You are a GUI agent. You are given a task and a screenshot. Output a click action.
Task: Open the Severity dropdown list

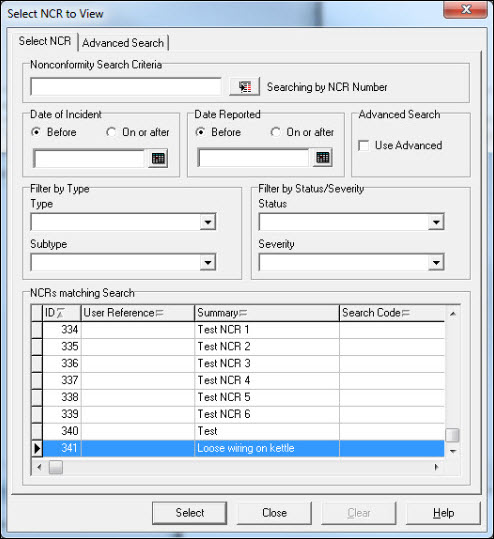tap(436, 263)
